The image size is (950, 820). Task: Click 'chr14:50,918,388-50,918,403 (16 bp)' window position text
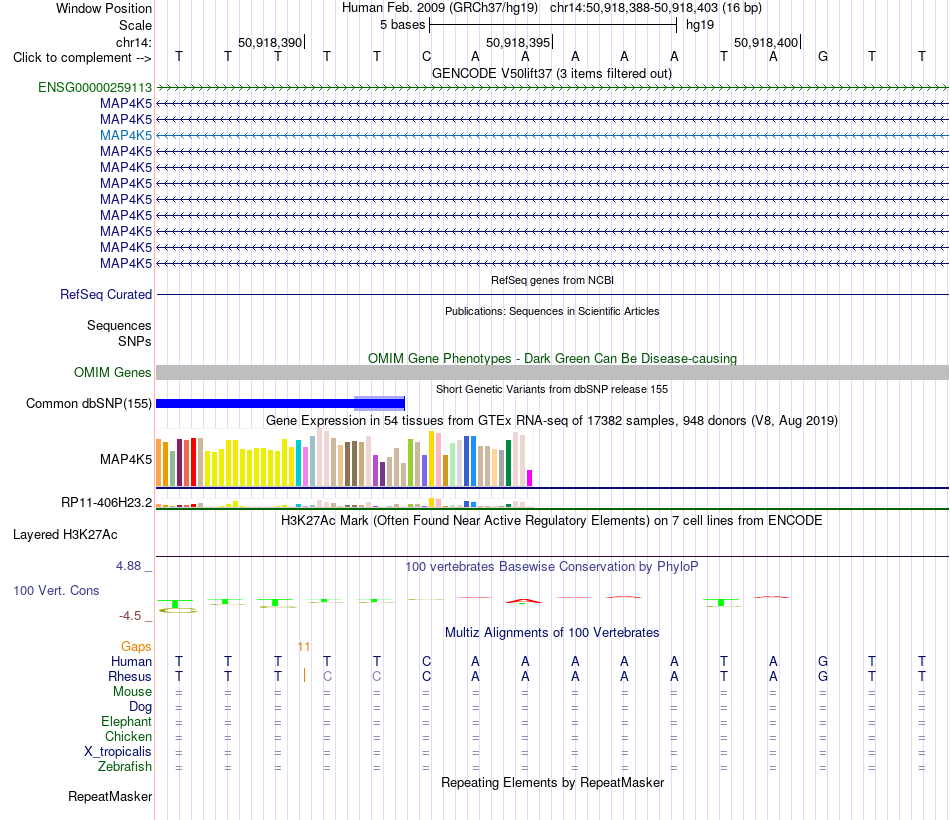coord(656,8)
